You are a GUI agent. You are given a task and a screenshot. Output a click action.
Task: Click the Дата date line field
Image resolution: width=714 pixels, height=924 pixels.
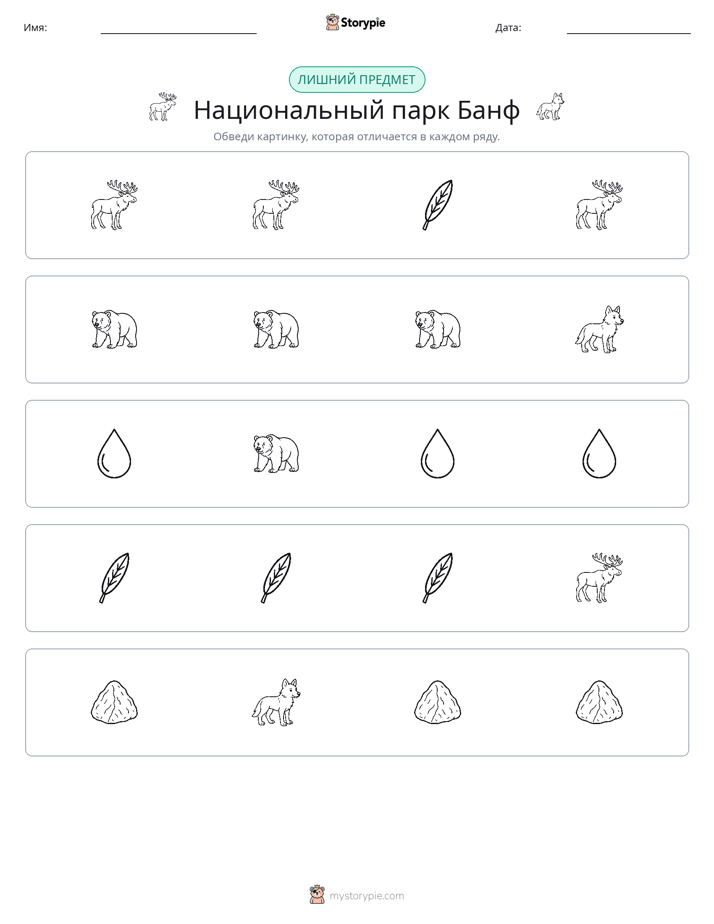[629, 28]
